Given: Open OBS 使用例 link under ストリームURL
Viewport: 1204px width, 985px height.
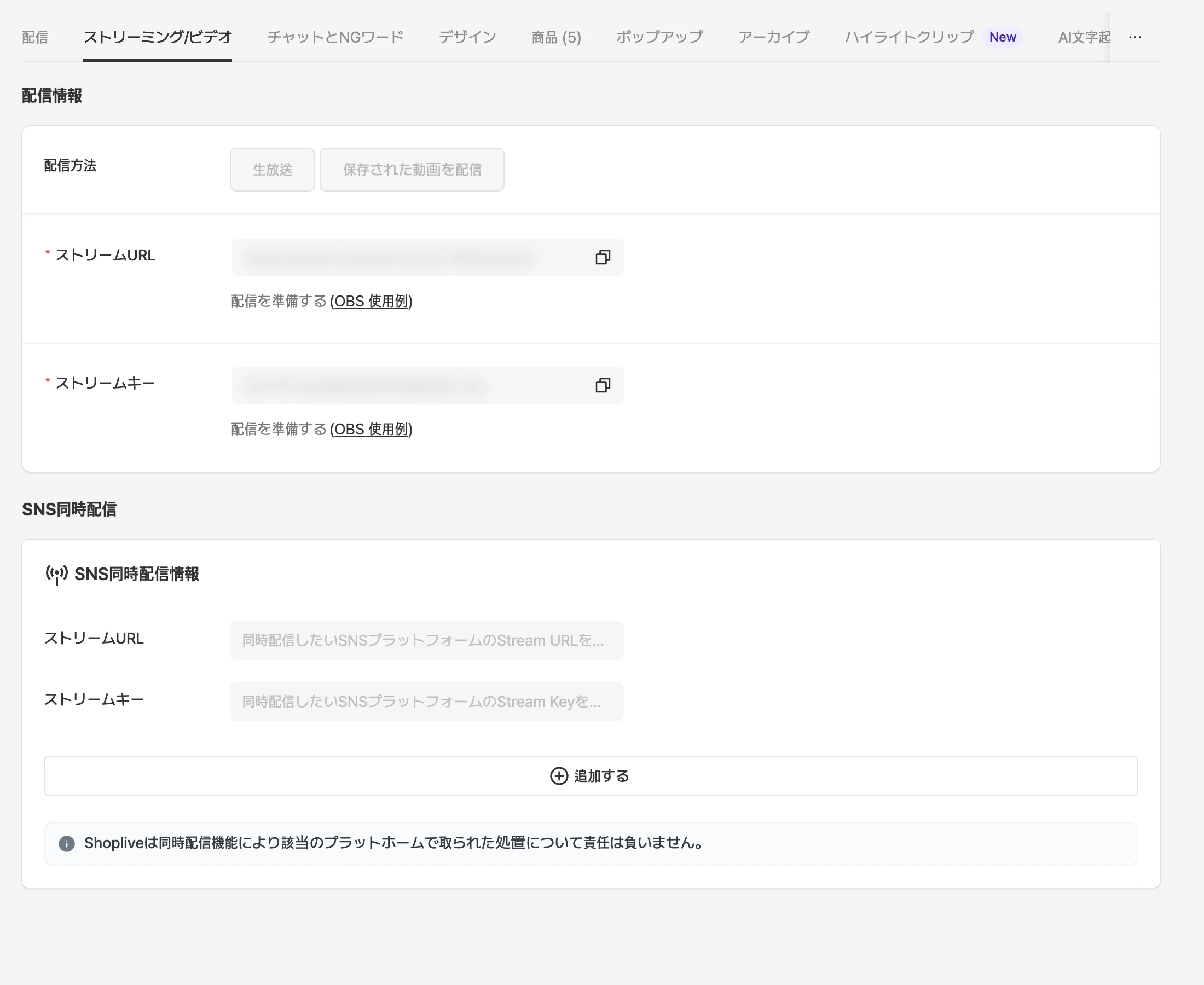Looking at the screenshot, I should pos(371,301).
